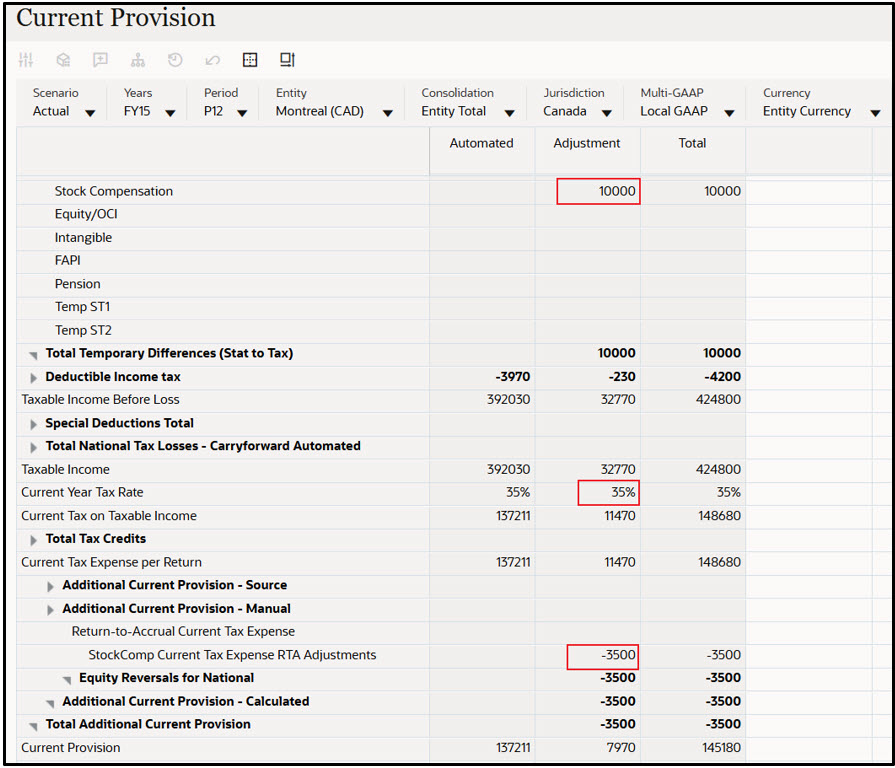Edit StockComp RTA Adjustment cell -3500
The height and width of the screenshot is (768, 895).
tap(603, 656)
